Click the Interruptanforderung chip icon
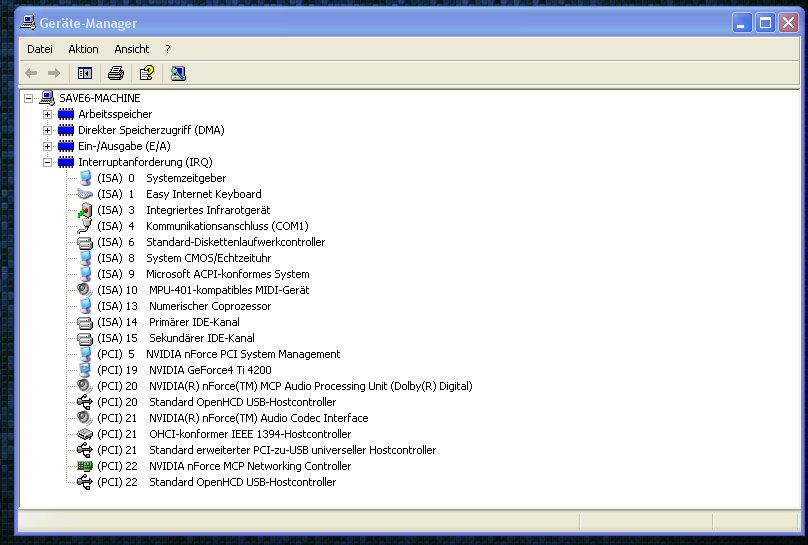This screenshot has height=545, width=808. [66, 162]
